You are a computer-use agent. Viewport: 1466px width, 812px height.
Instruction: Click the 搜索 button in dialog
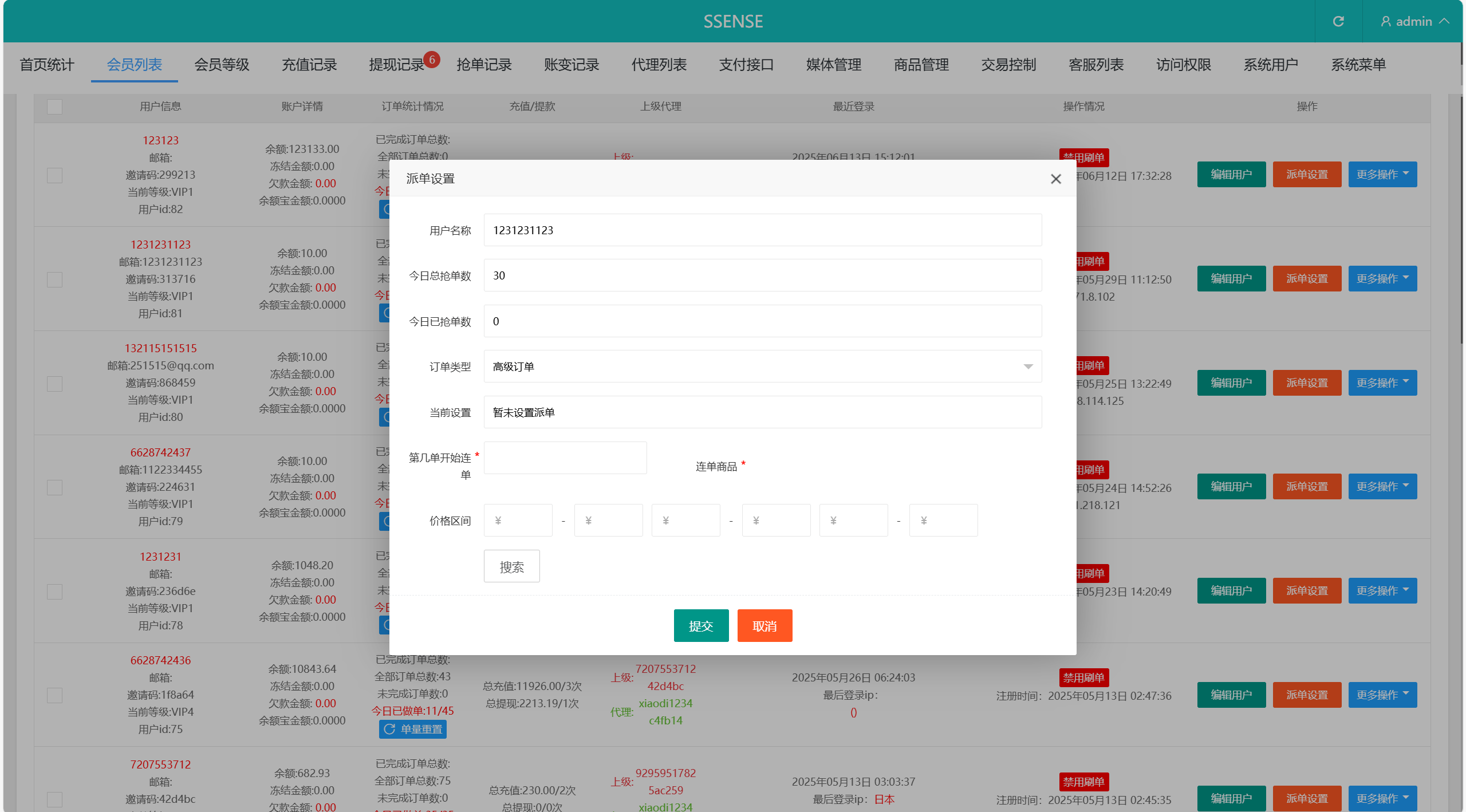pos(511,567)
